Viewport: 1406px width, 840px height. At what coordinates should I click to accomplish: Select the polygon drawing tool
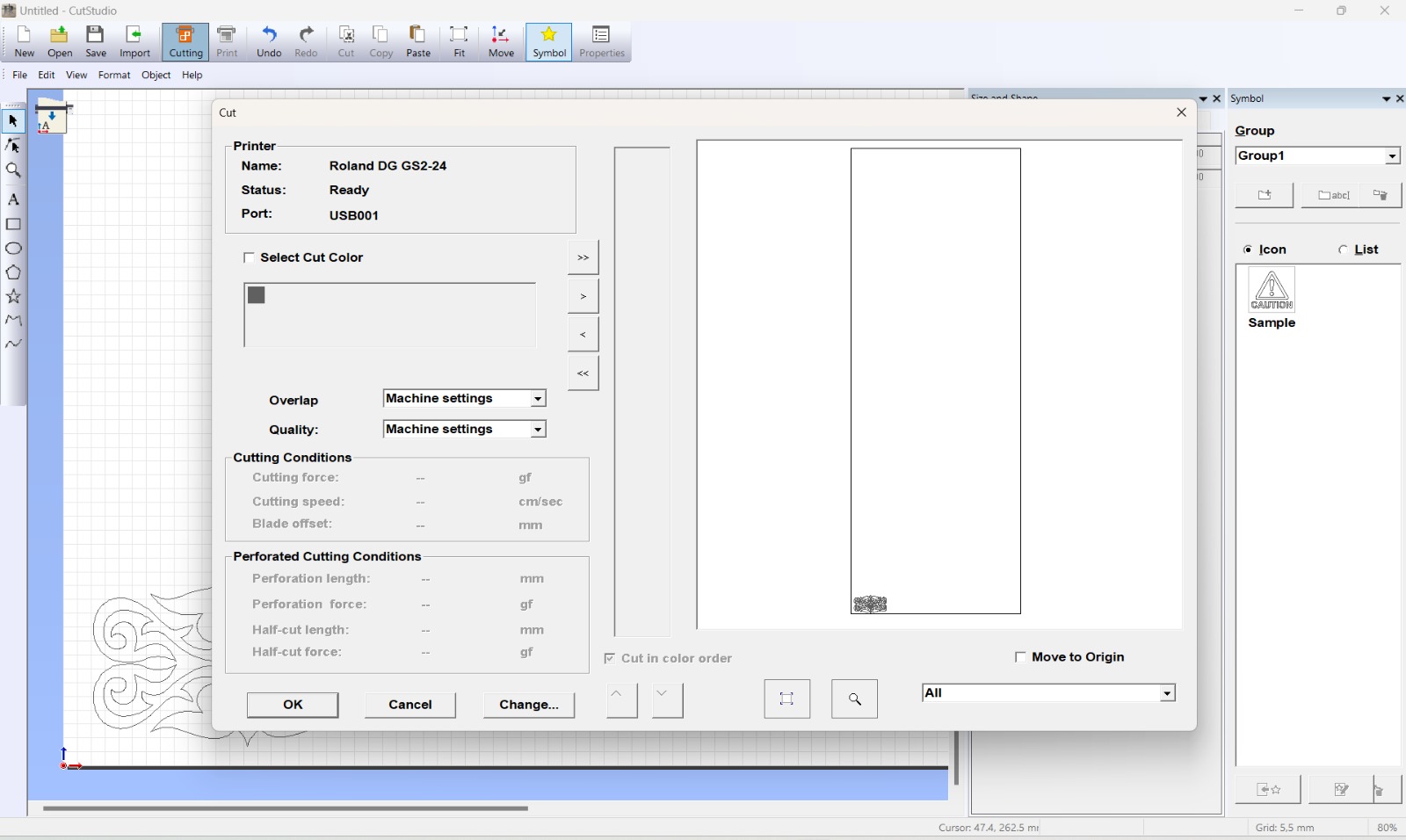13,272
